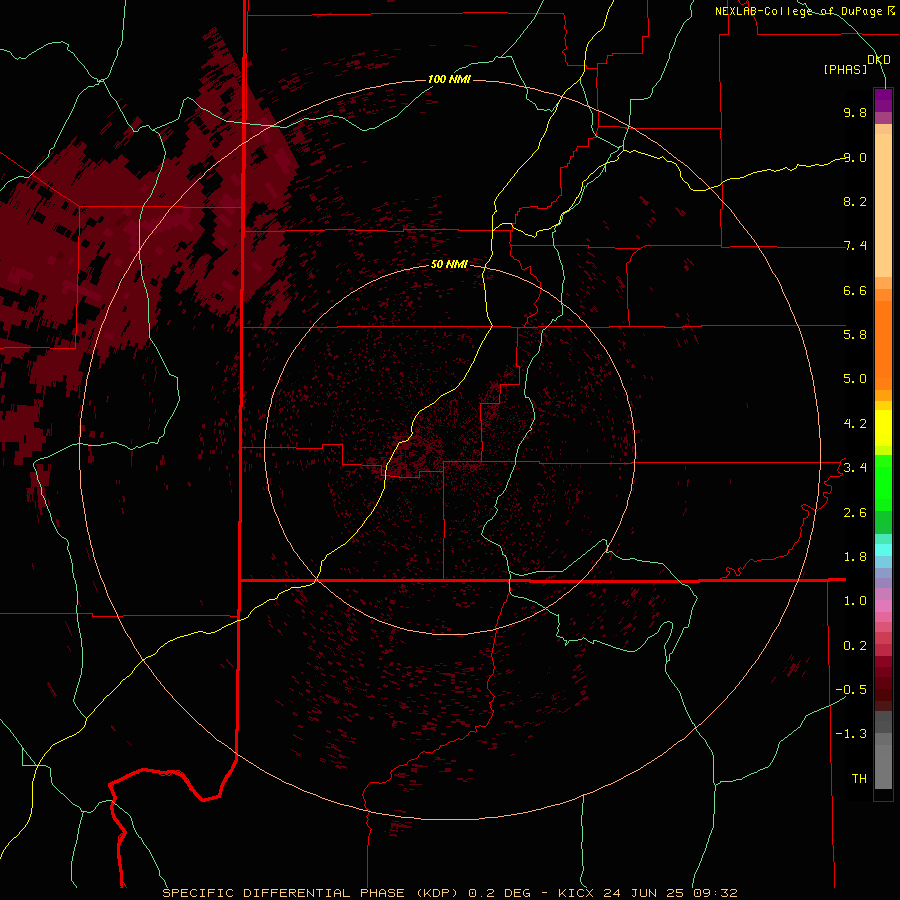Click the 7.4 value on the scale

(855, 246)
